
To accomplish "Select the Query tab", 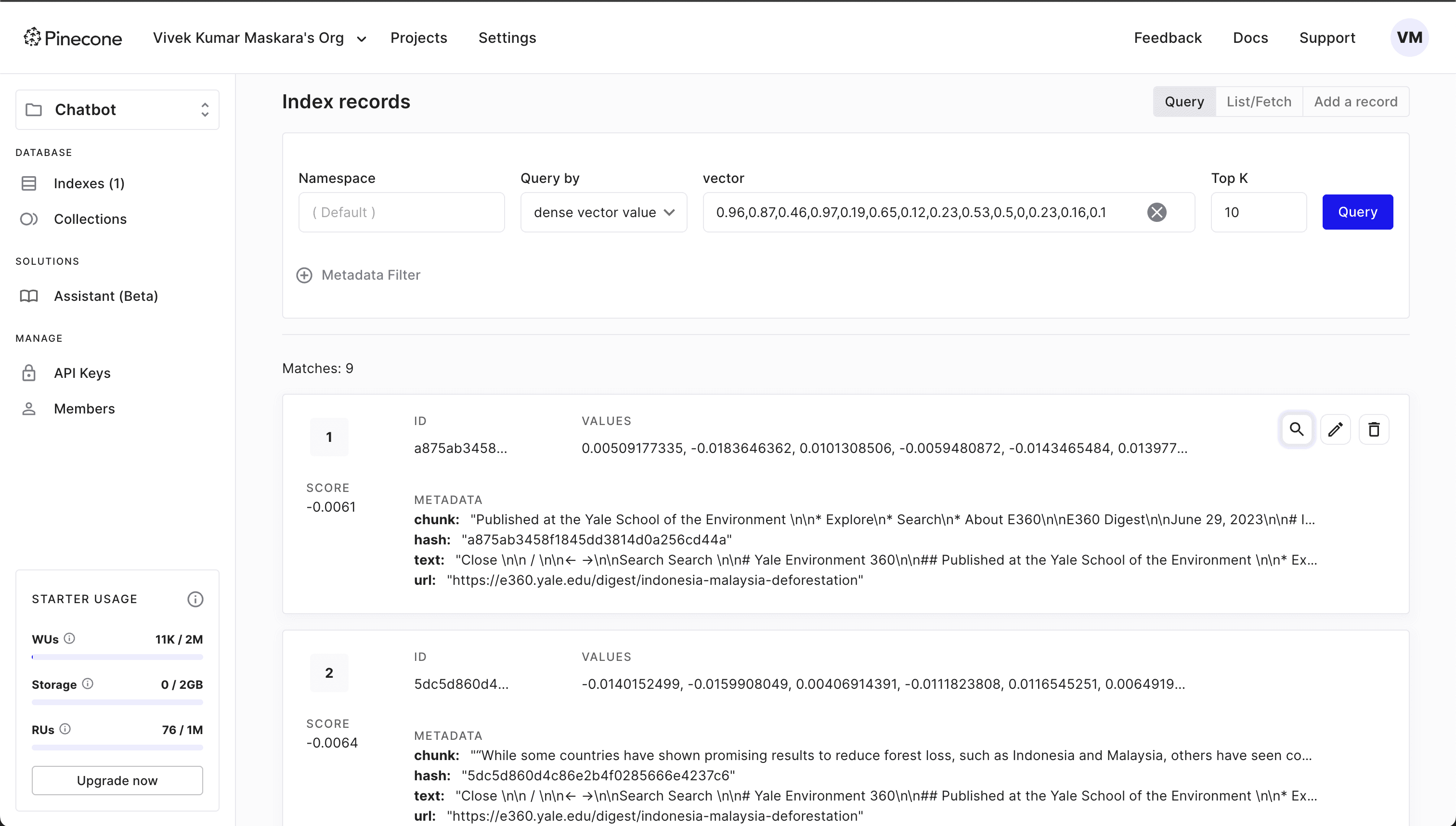I will coord(1184,101).
